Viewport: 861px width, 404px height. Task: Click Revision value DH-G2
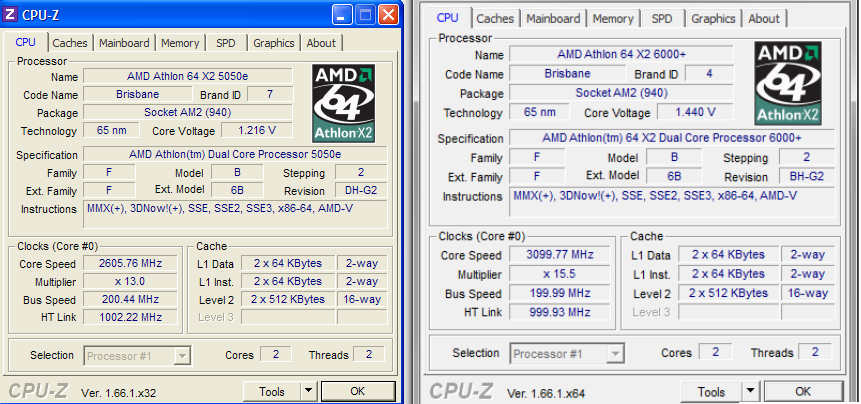click(x=361, y=190)
